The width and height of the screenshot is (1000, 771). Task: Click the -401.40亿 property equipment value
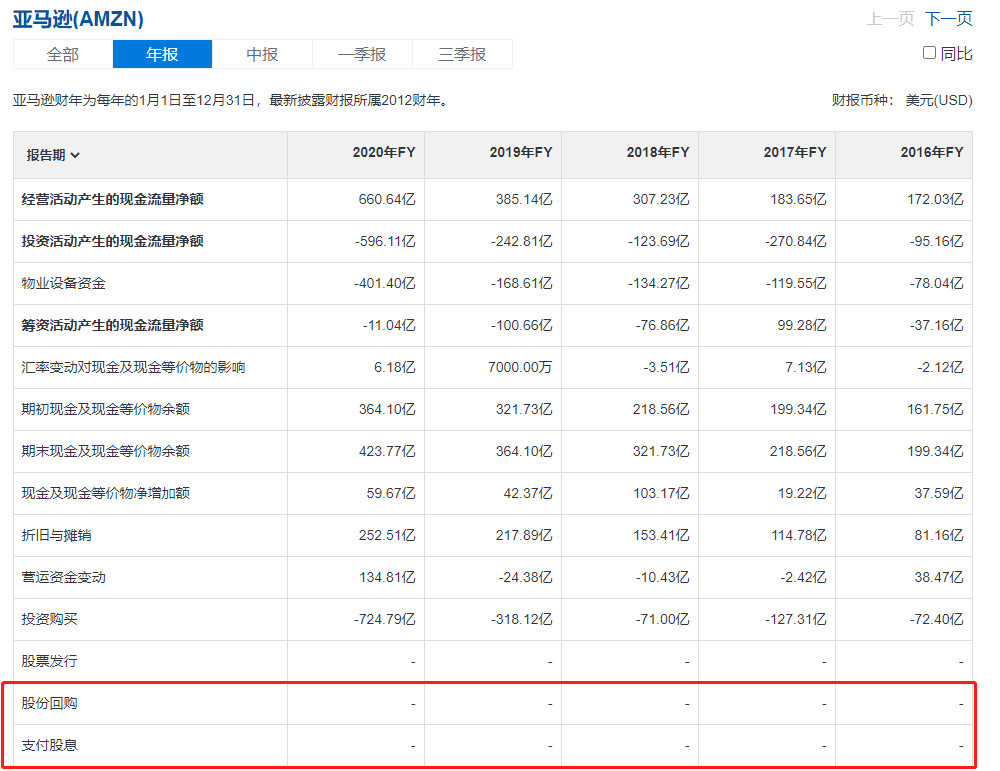tap(385, 283)
